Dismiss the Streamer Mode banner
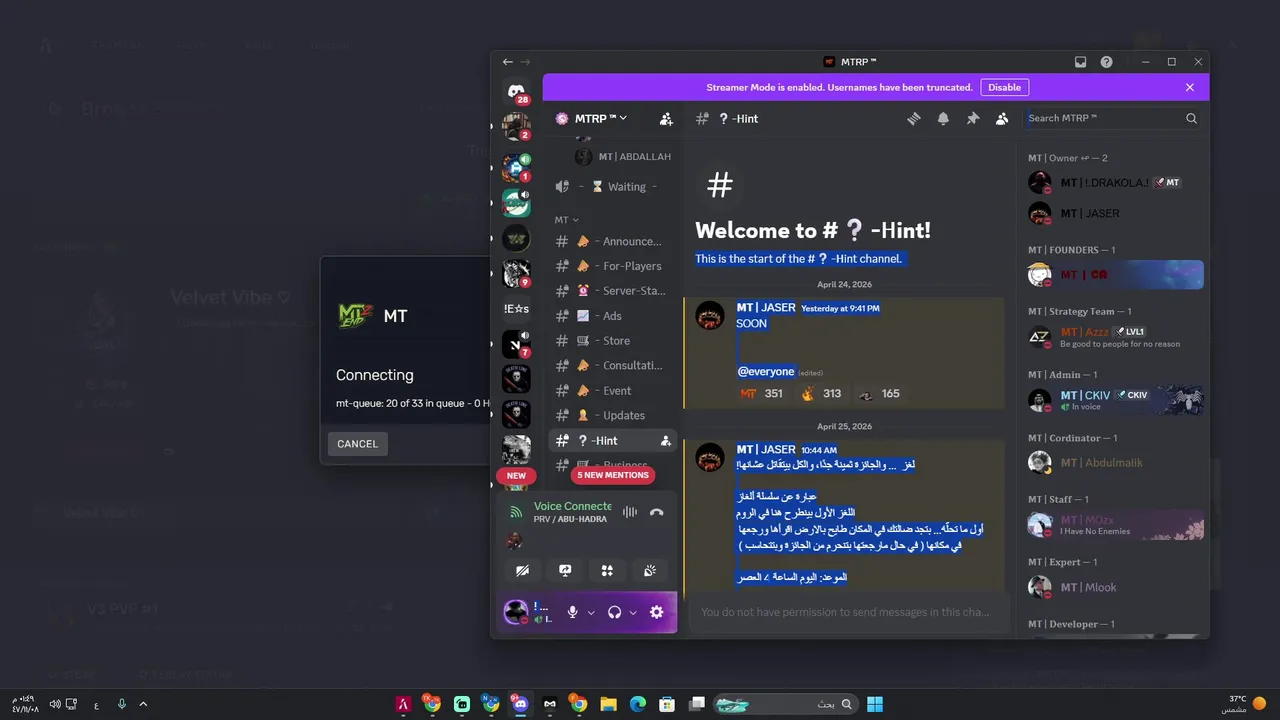 (1190, 87)
